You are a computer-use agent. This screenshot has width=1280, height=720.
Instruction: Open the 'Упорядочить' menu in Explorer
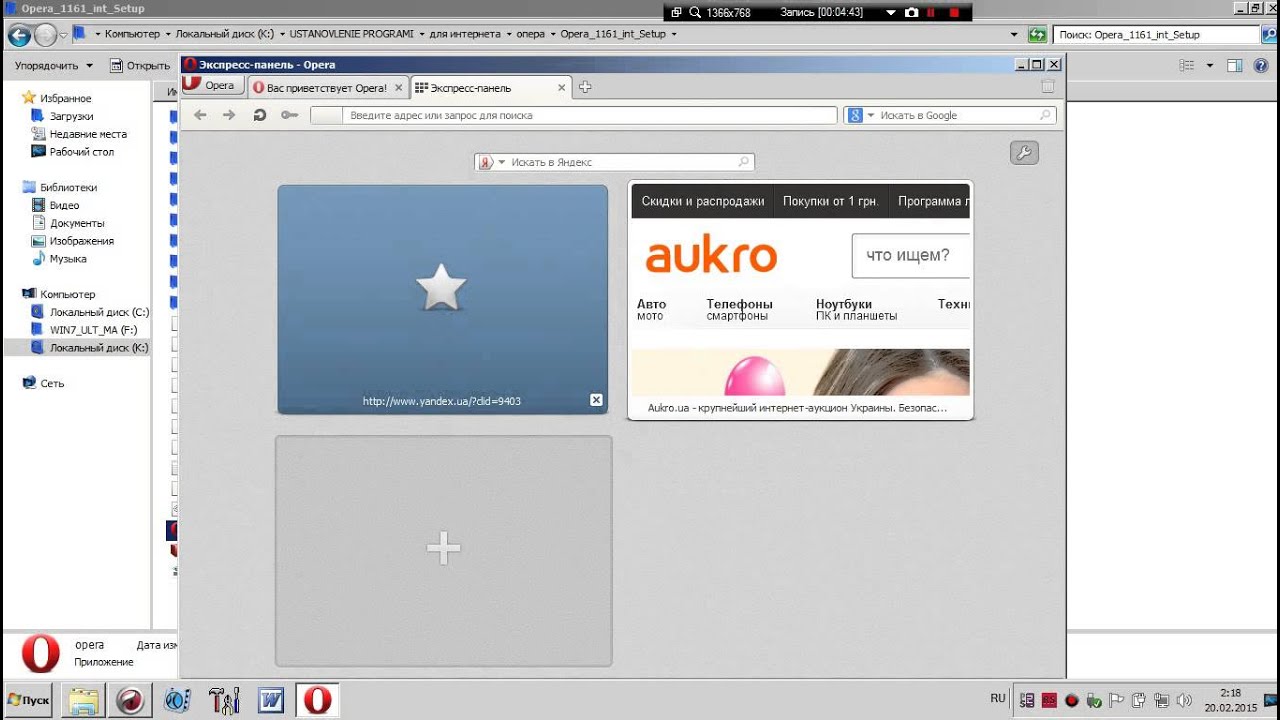pyautogui.click(x=53, y=66)
